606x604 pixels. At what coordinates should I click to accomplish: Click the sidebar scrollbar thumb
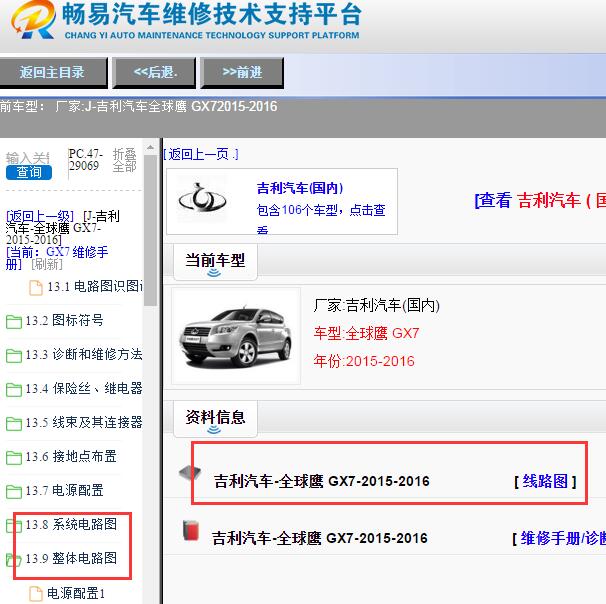(150, 230)
